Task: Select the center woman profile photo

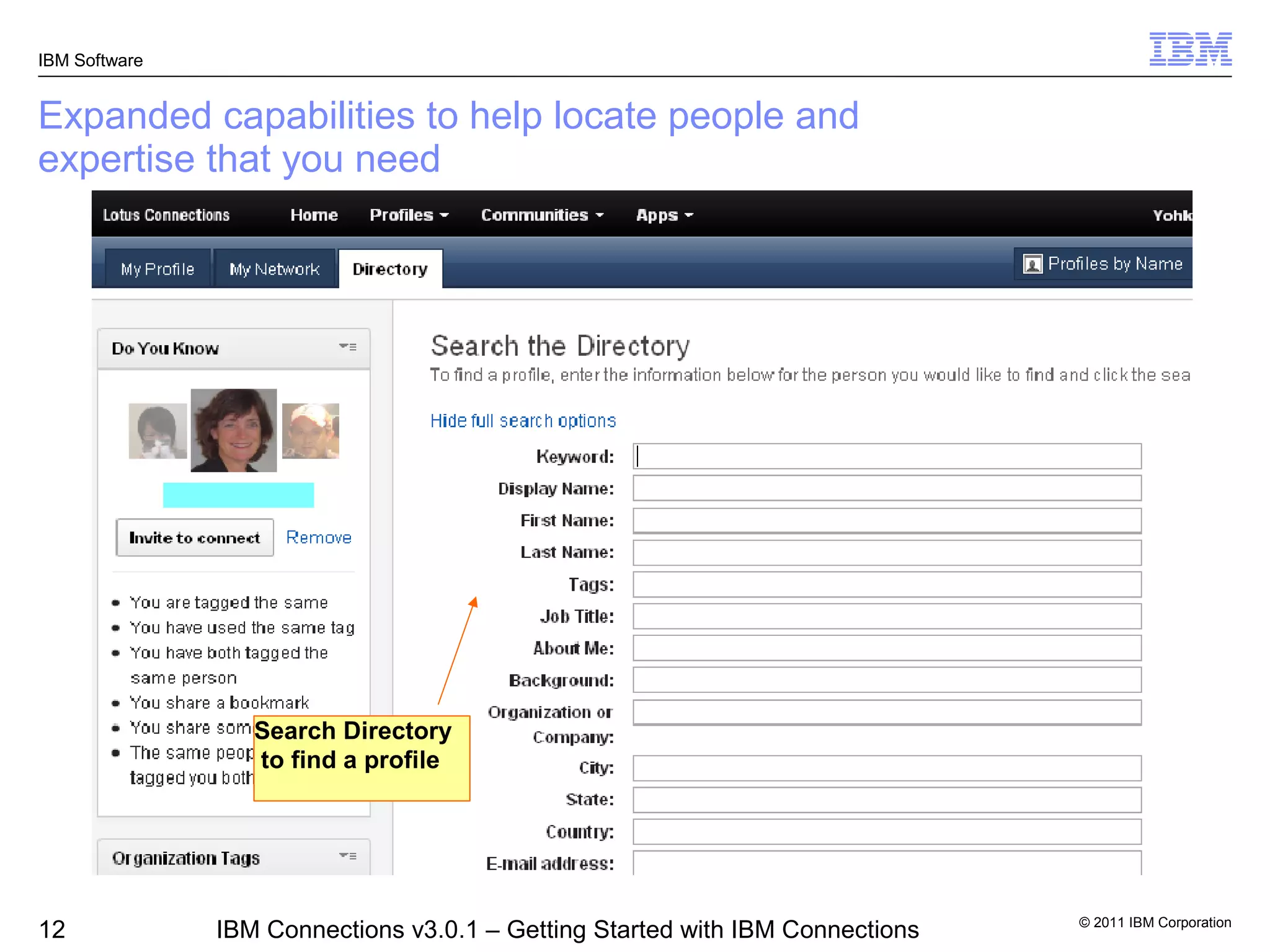Action: pos(234,430)
